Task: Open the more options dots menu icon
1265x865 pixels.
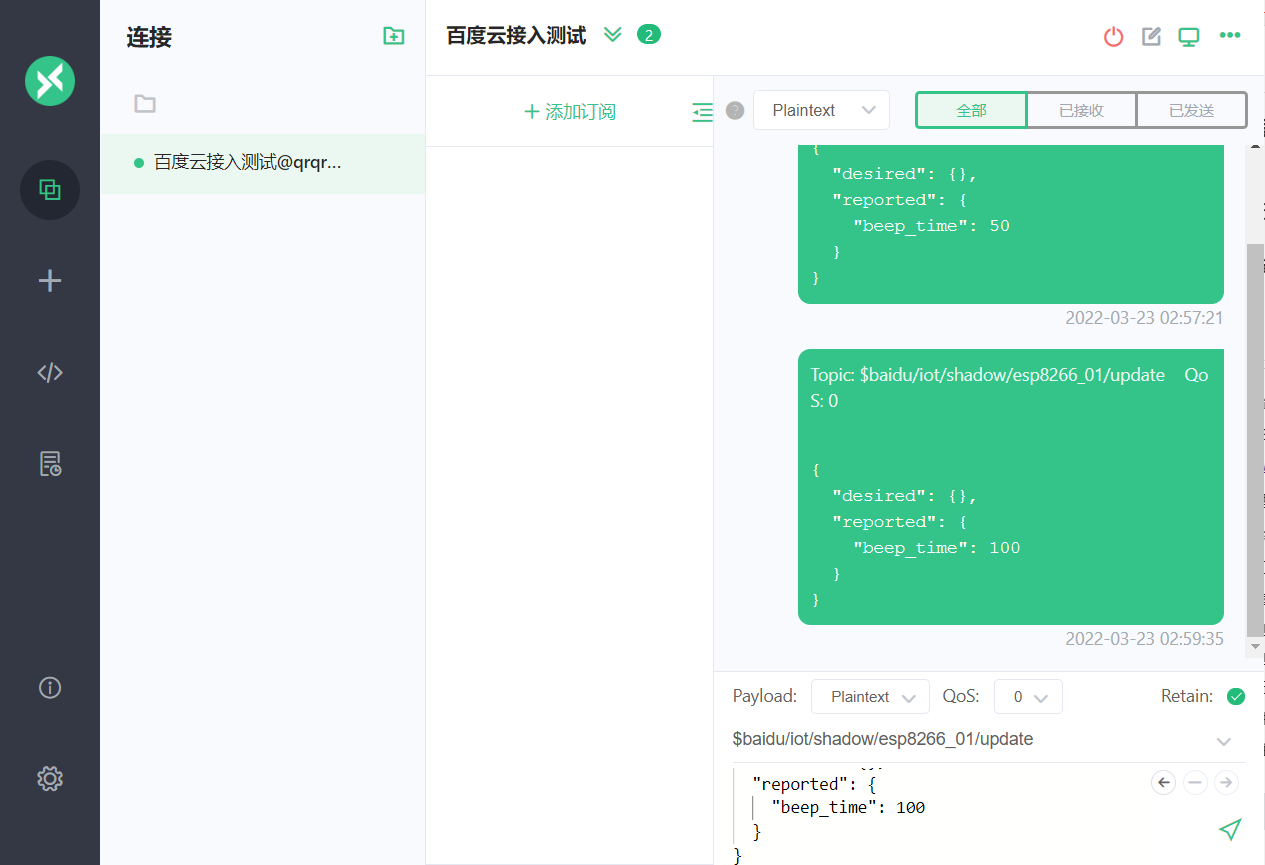Action: pos(1229,35)
